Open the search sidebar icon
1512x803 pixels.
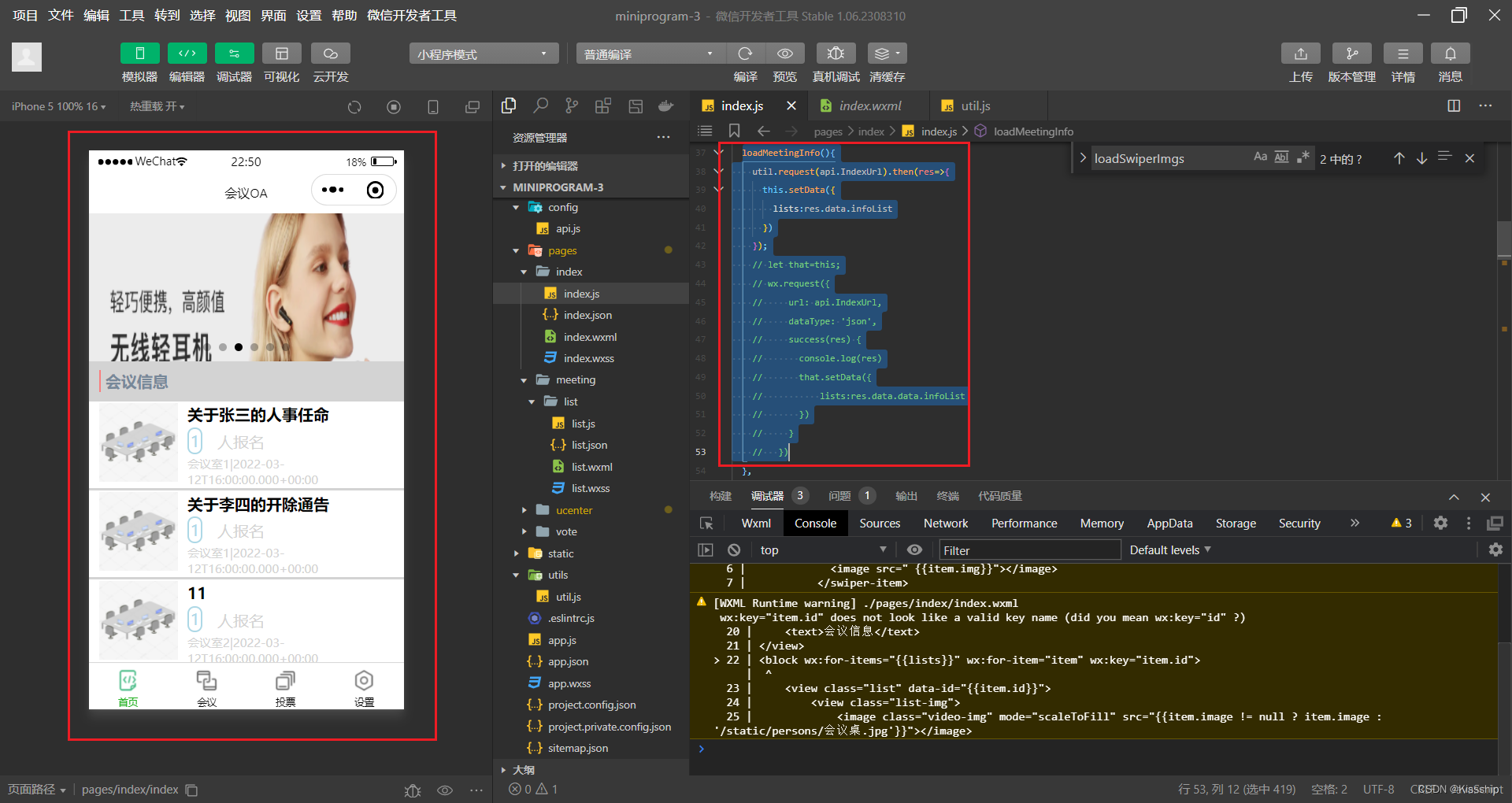coord(541,105)
